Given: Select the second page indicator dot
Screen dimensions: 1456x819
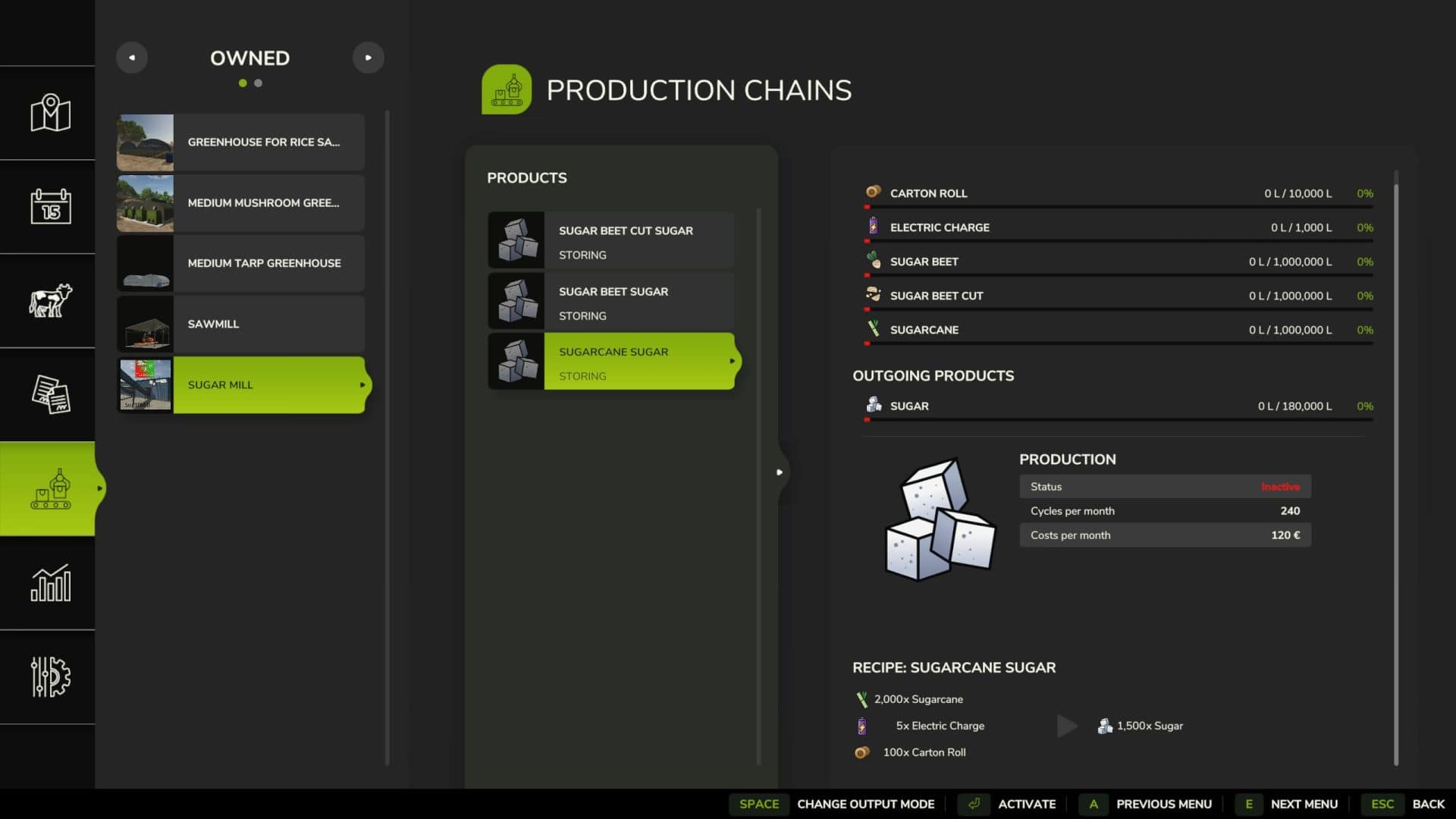Looking at the screenshot, I should (x=259, y=83).
